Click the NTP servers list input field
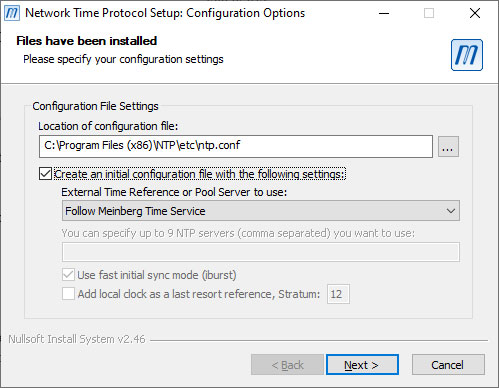The width and height of the screenshot is (499, 388). (x=261, y=252)
